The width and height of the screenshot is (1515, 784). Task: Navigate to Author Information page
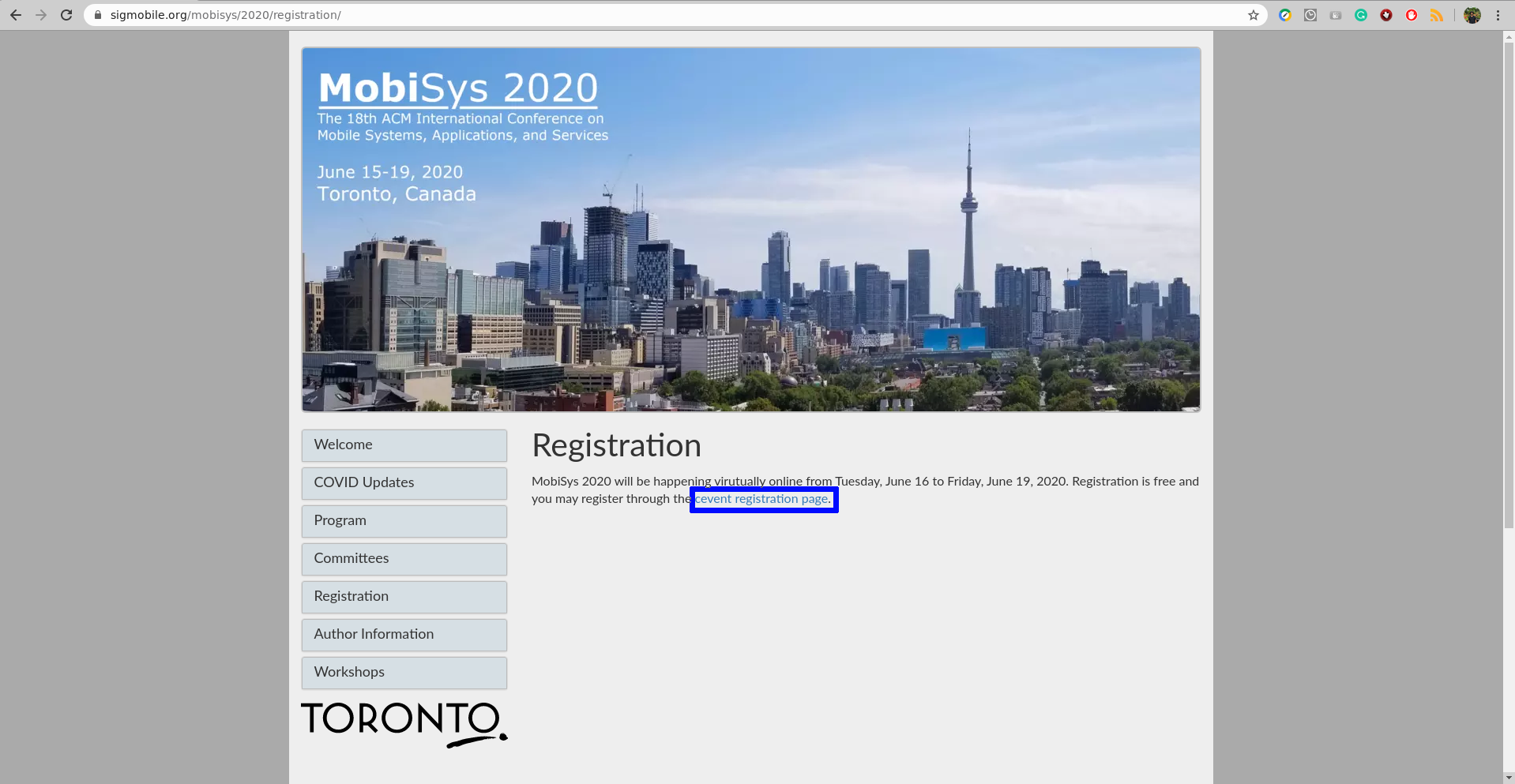tap(404, 635)
